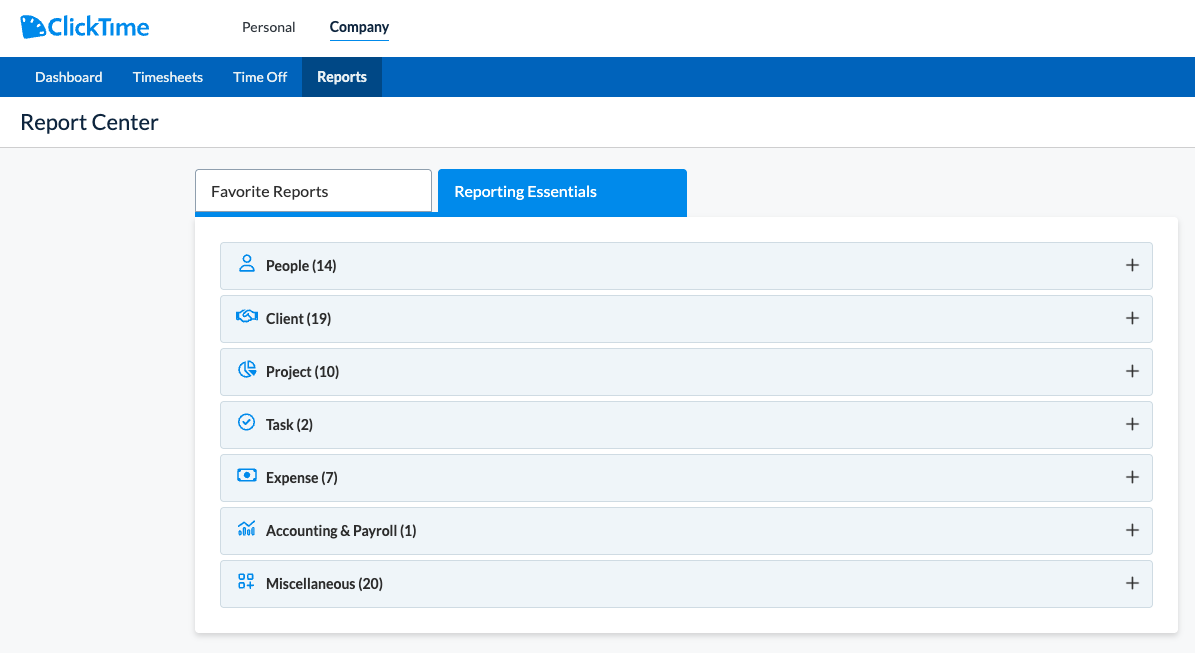The image size is (1195, 653).
Task: Click the Task (2) label
Action: click(289, 424)
